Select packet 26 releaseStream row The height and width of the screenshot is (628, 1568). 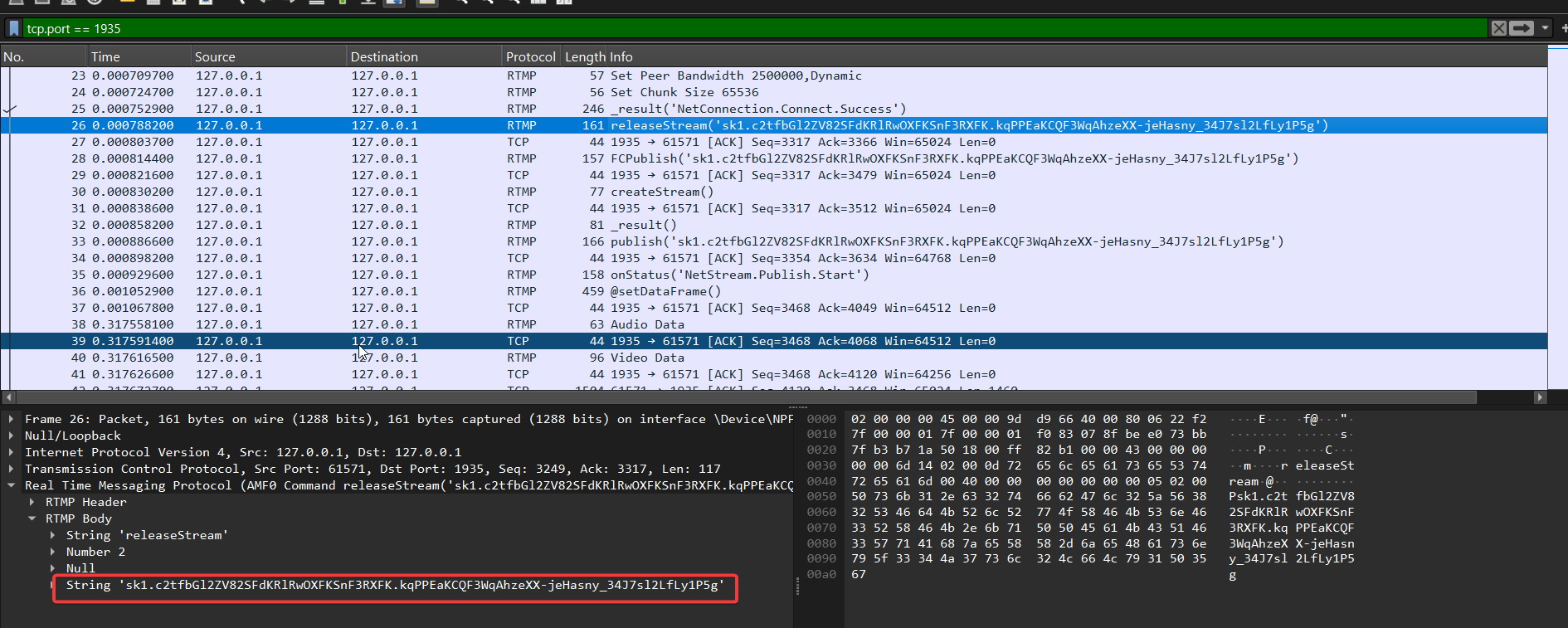click(x=773, y=125)
